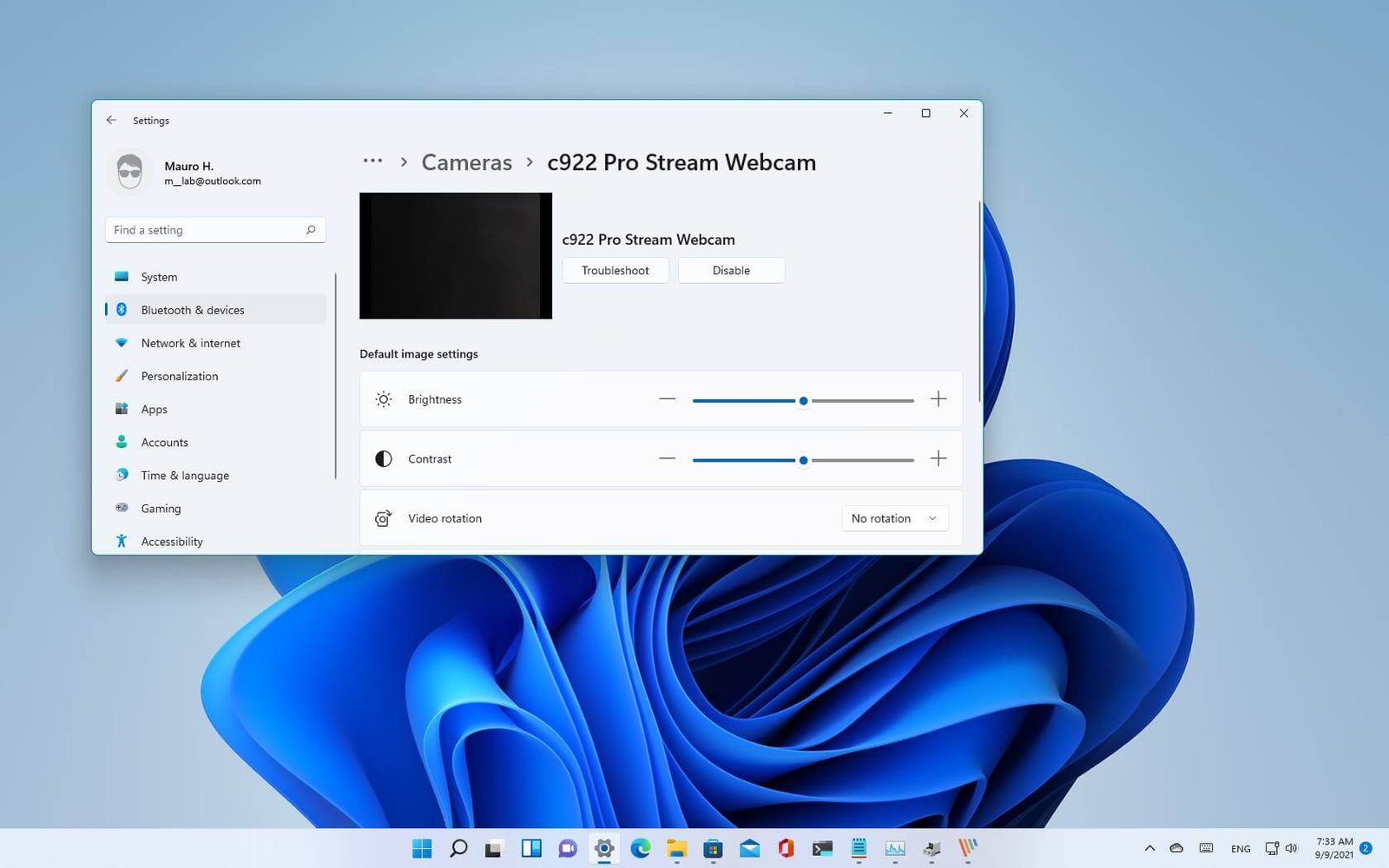Click Mauro H.'s profile avatar

(130, 171)
